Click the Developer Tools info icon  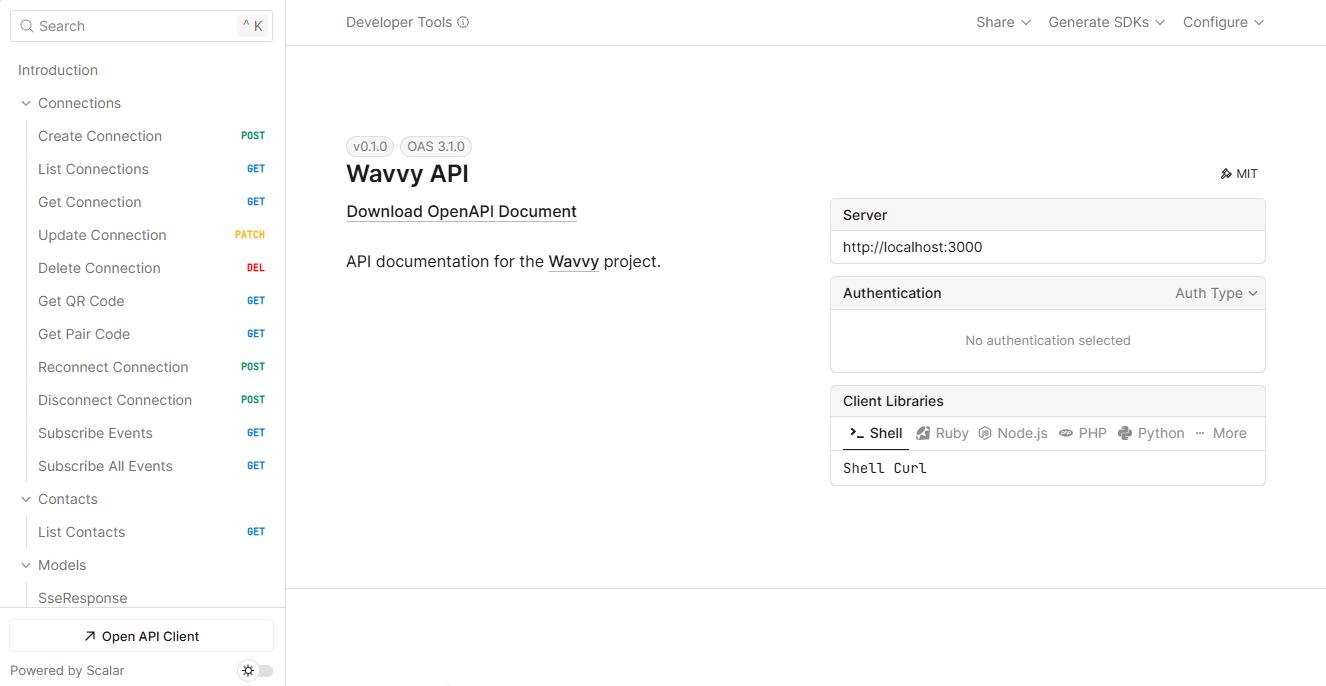pyautogui.click(x=463, y=22)
